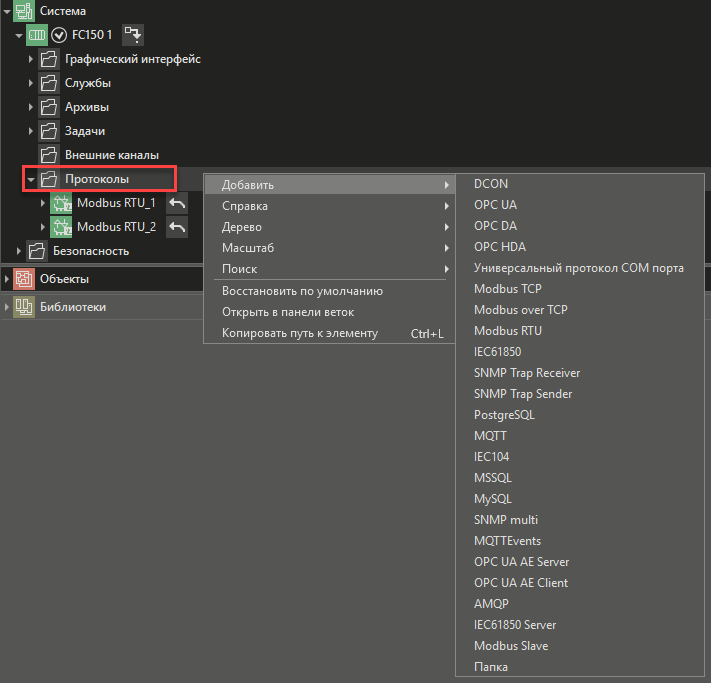Select SNMP Trap Receiver
This screenshot has height=683, width=711.
click(x=580, y=373)
